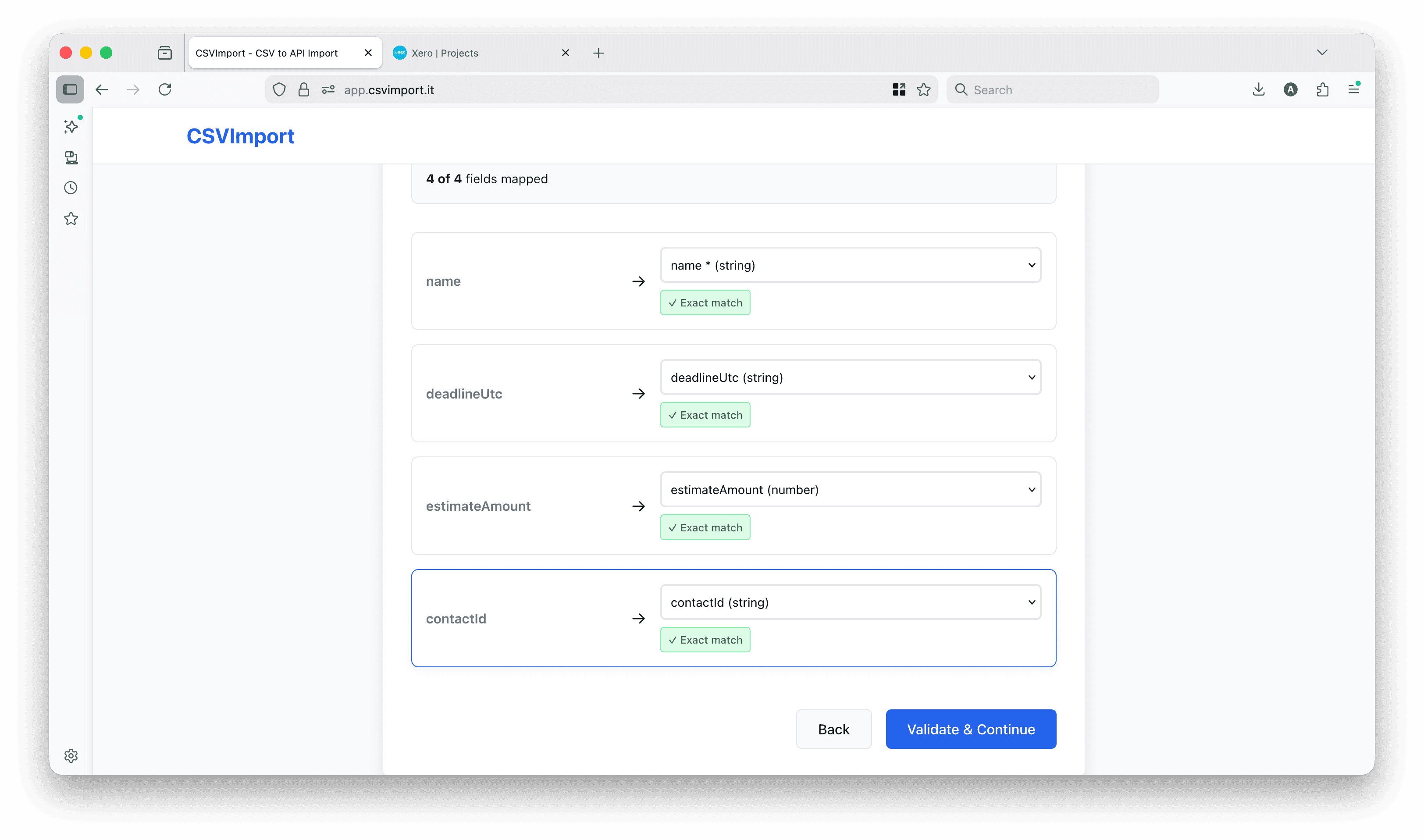Toggle the browser sidebar panel icon

(x=70, y=89)
